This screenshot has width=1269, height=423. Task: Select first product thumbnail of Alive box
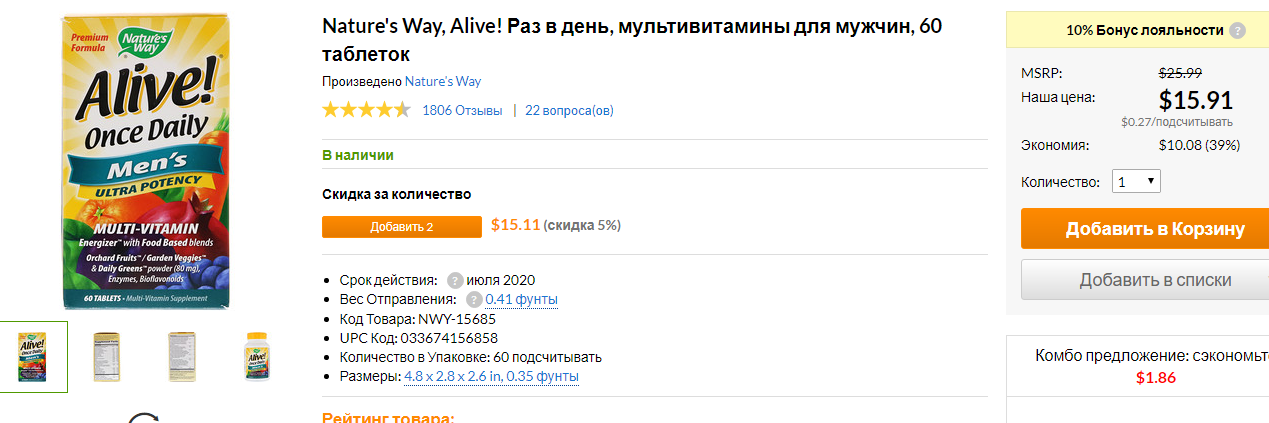click(x=34, y=357)
